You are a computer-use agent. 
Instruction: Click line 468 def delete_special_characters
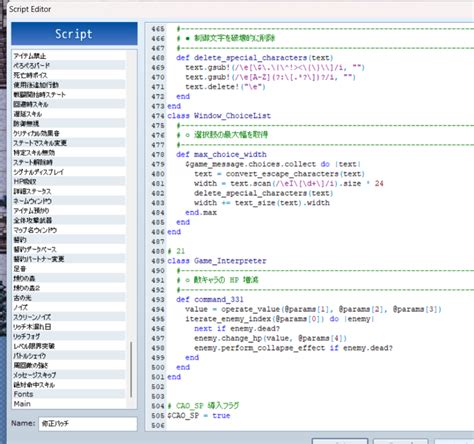pyautogui.click(x=255, y=58)
